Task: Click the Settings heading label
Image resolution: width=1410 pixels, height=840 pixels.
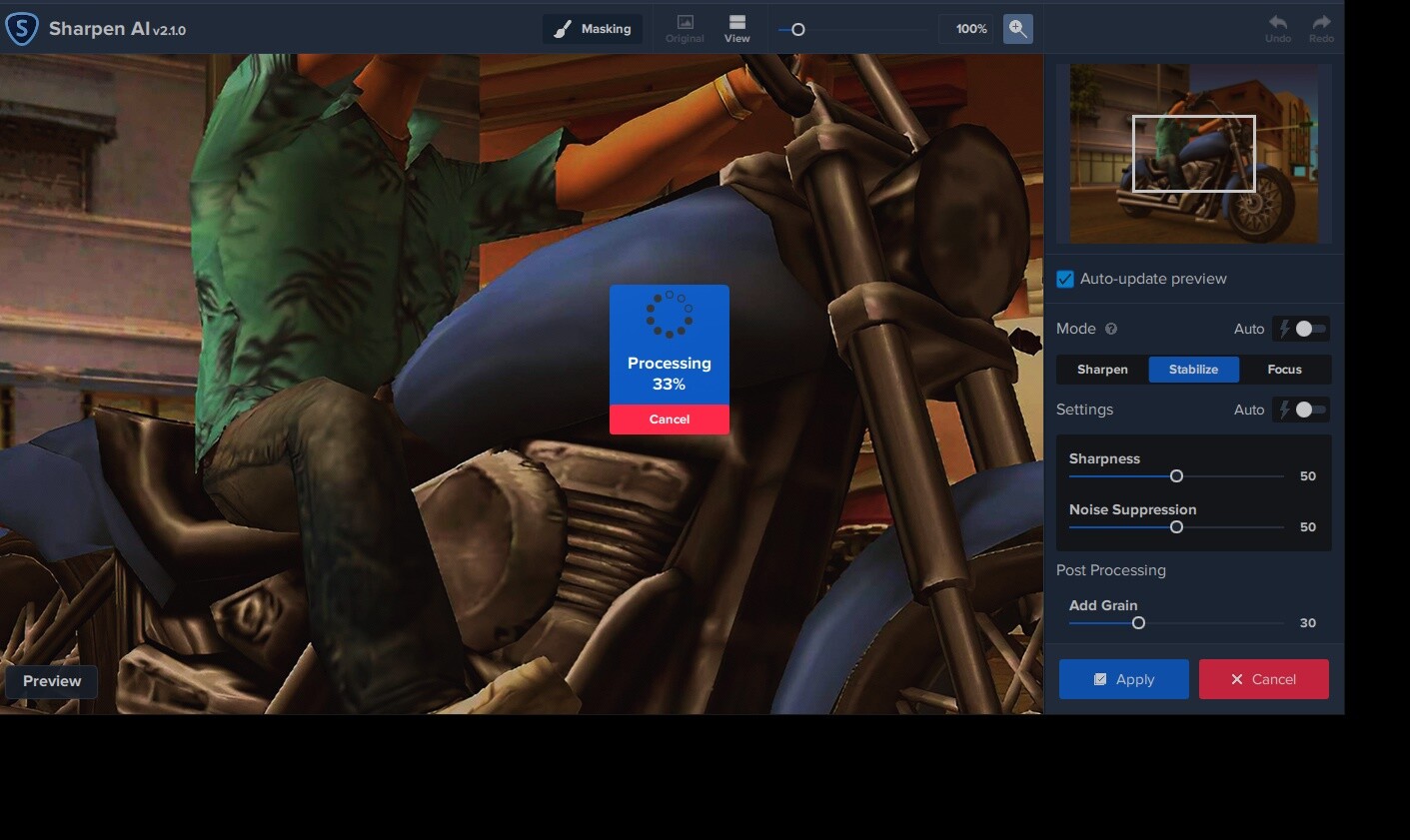Action: point(1084,410)
